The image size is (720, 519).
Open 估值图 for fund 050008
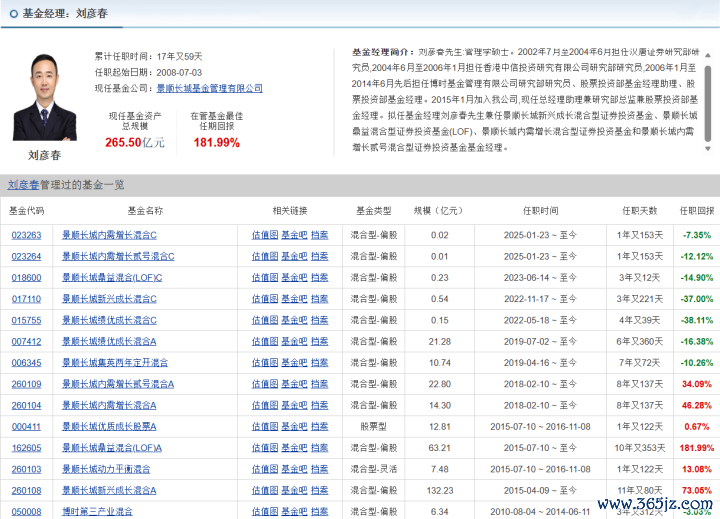[x=265, y=512]
